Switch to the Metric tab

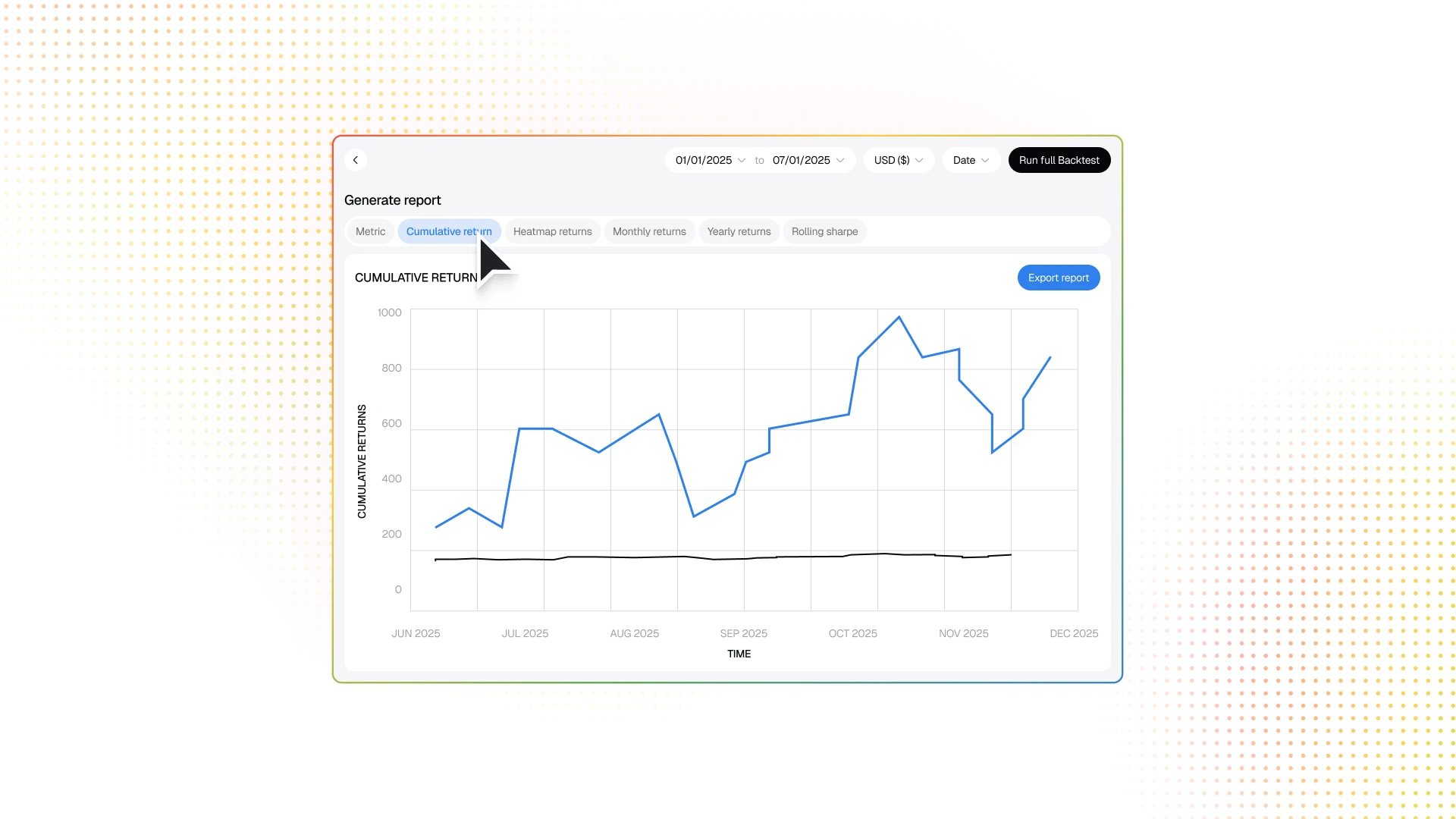pyautogui.click(x=370, y=231)
